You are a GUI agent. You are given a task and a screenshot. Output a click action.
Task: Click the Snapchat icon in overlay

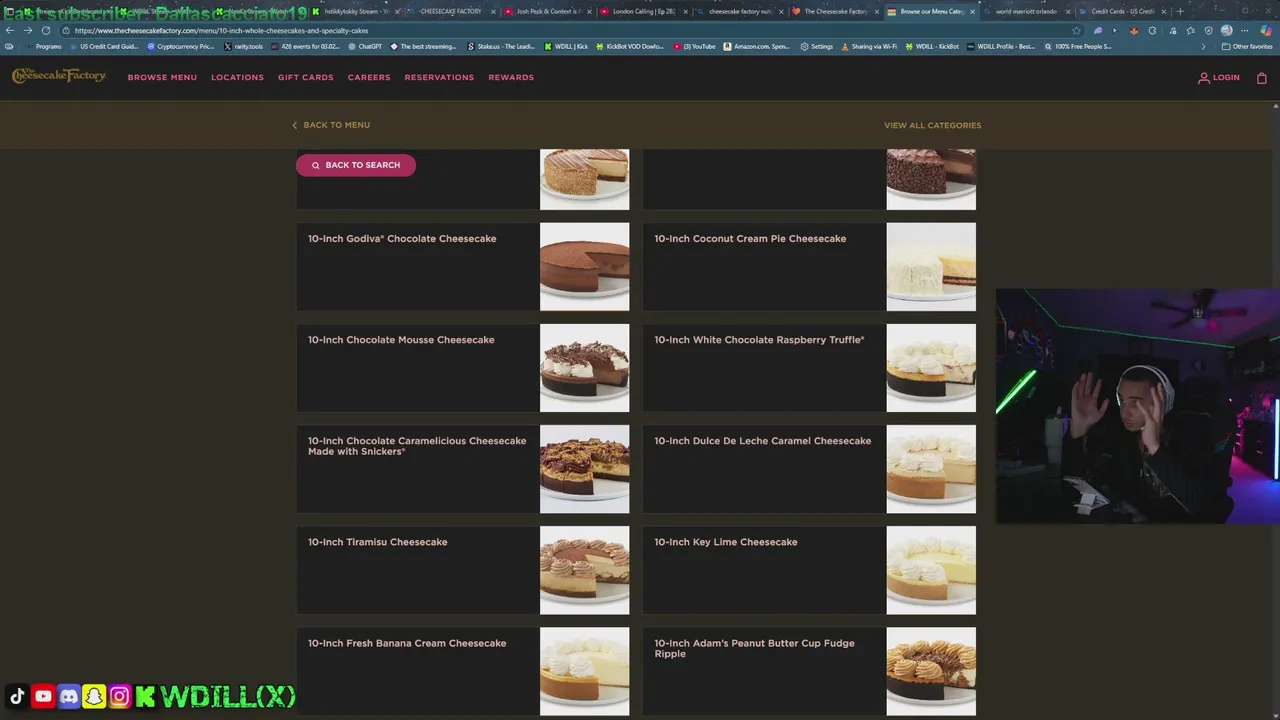94,696
